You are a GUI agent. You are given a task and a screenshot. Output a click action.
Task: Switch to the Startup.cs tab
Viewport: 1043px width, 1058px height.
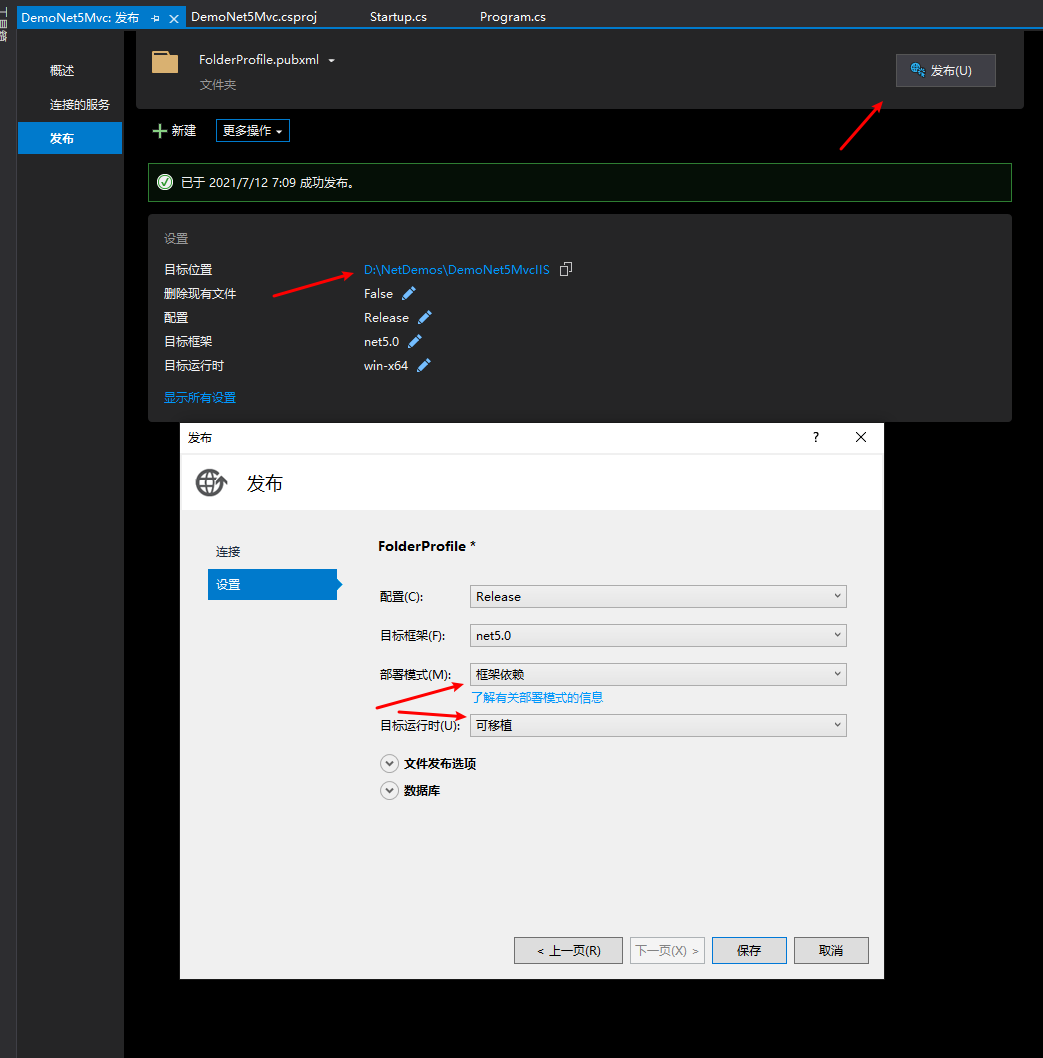(398, 16)
